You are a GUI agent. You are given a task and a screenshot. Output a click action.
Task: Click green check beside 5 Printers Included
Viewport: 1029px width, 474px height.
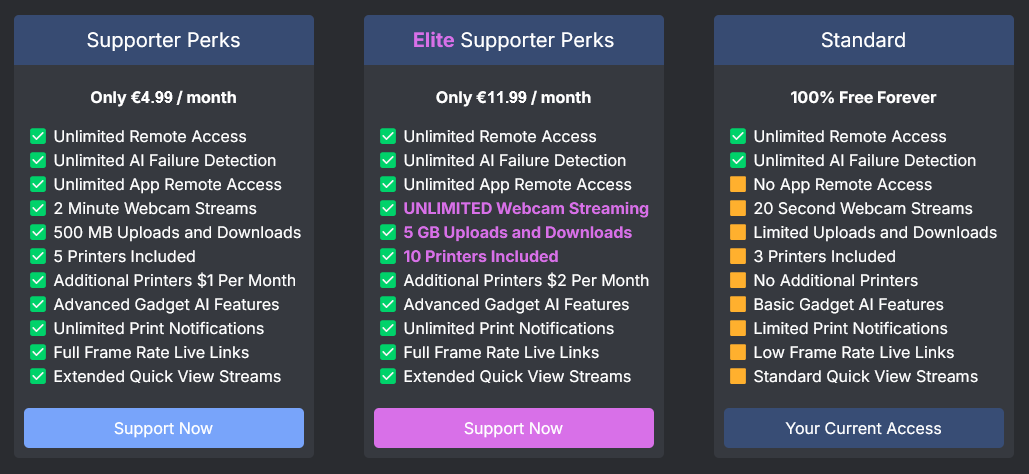click(x=38, y=257)
